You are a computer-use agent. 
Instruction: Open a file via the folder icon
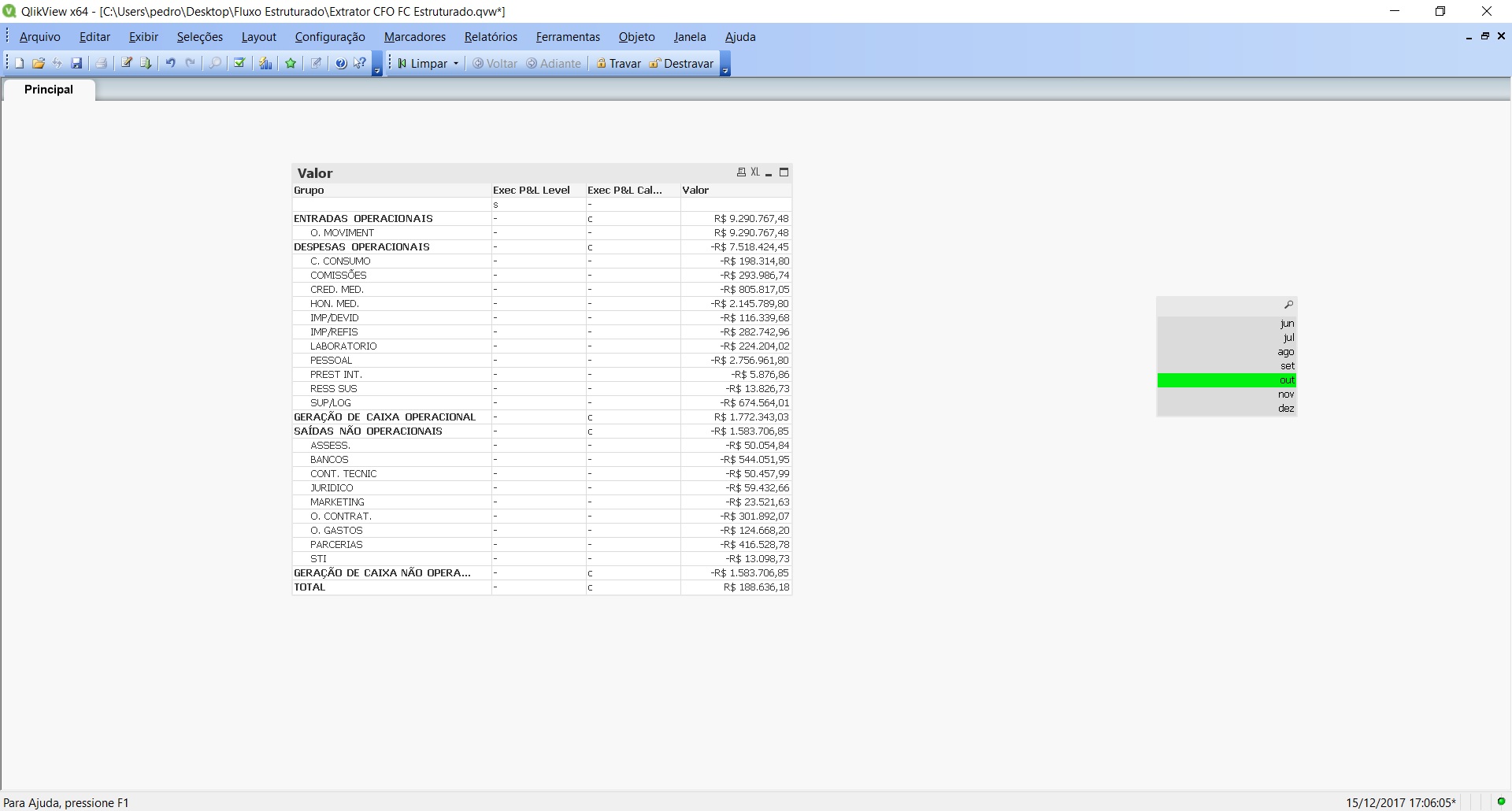pyautogui.click(x=38, y=64)
